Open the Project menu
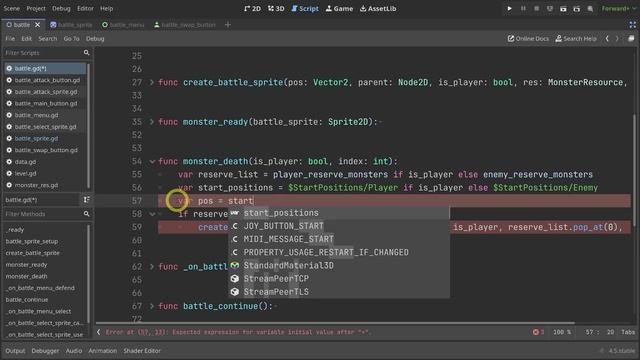The width and height of the screenshot is (640, 360). tap(36, 9)
